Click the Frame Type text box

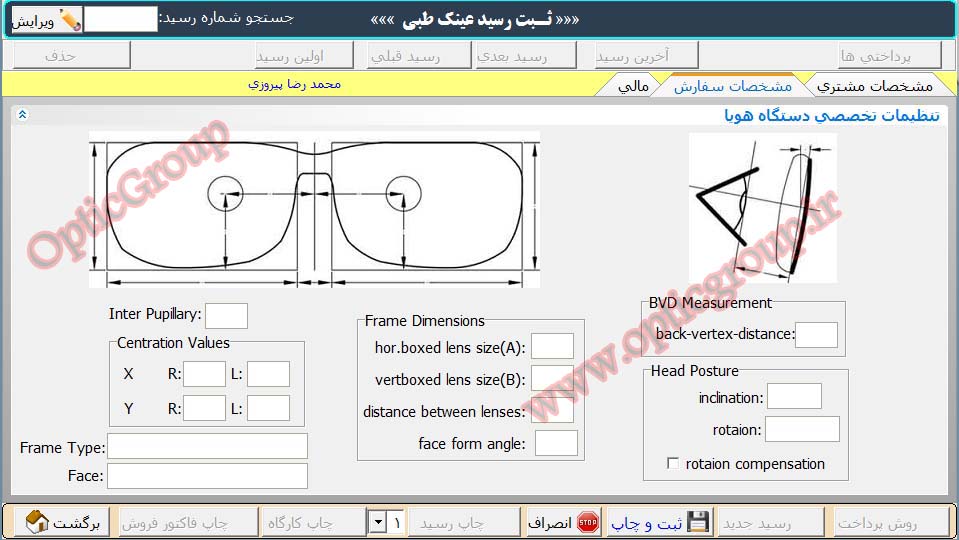tap(207, 446)
